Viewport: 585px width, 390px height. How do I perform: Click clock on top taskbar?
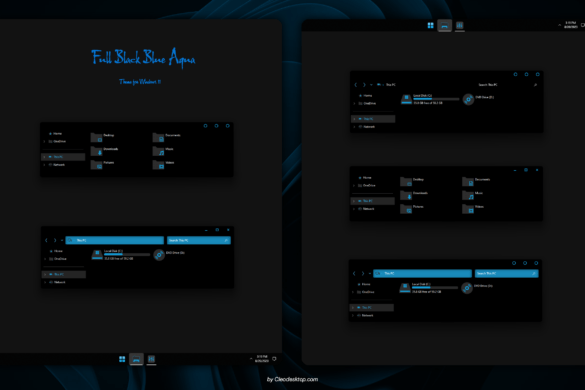(x=570, y=25)
